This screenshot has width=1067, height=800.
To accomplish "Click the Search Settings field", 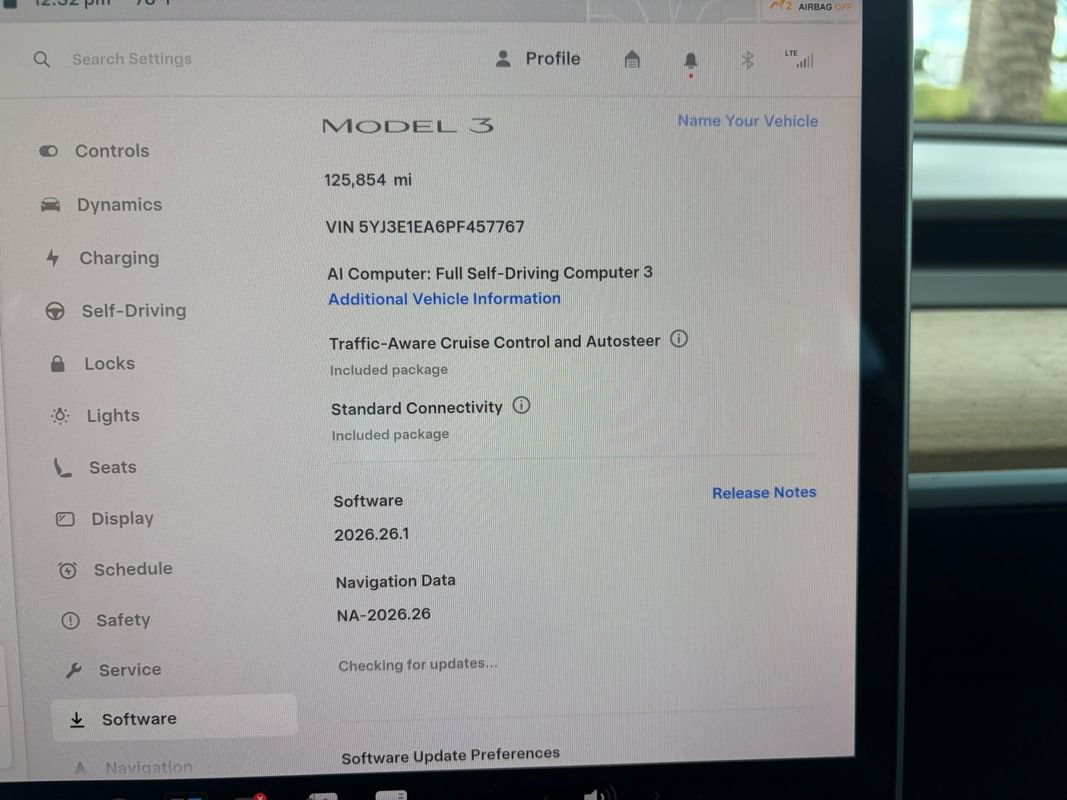I will (x=132, y=59).
